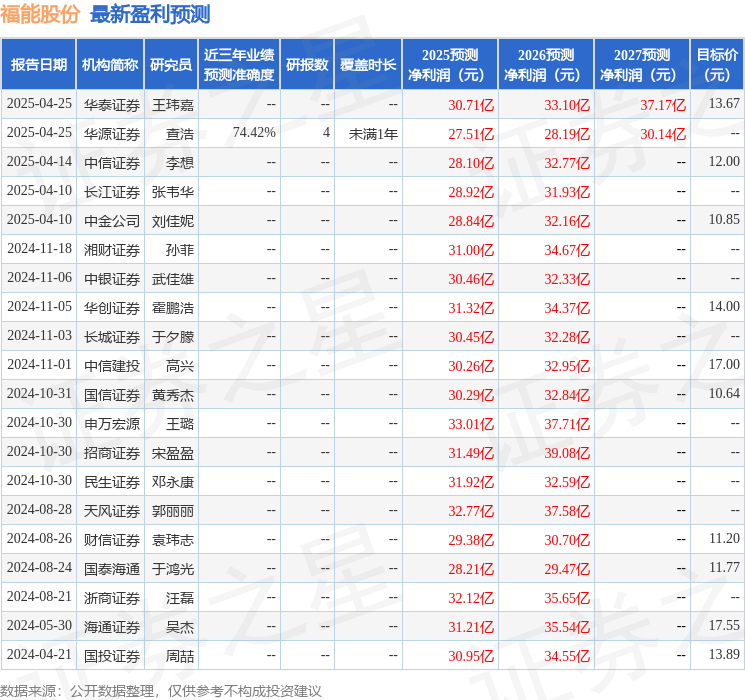Viewport: 745px width, 700px height.
Task: Select the 2027预测净利润 column header
Action: (642, 65)
